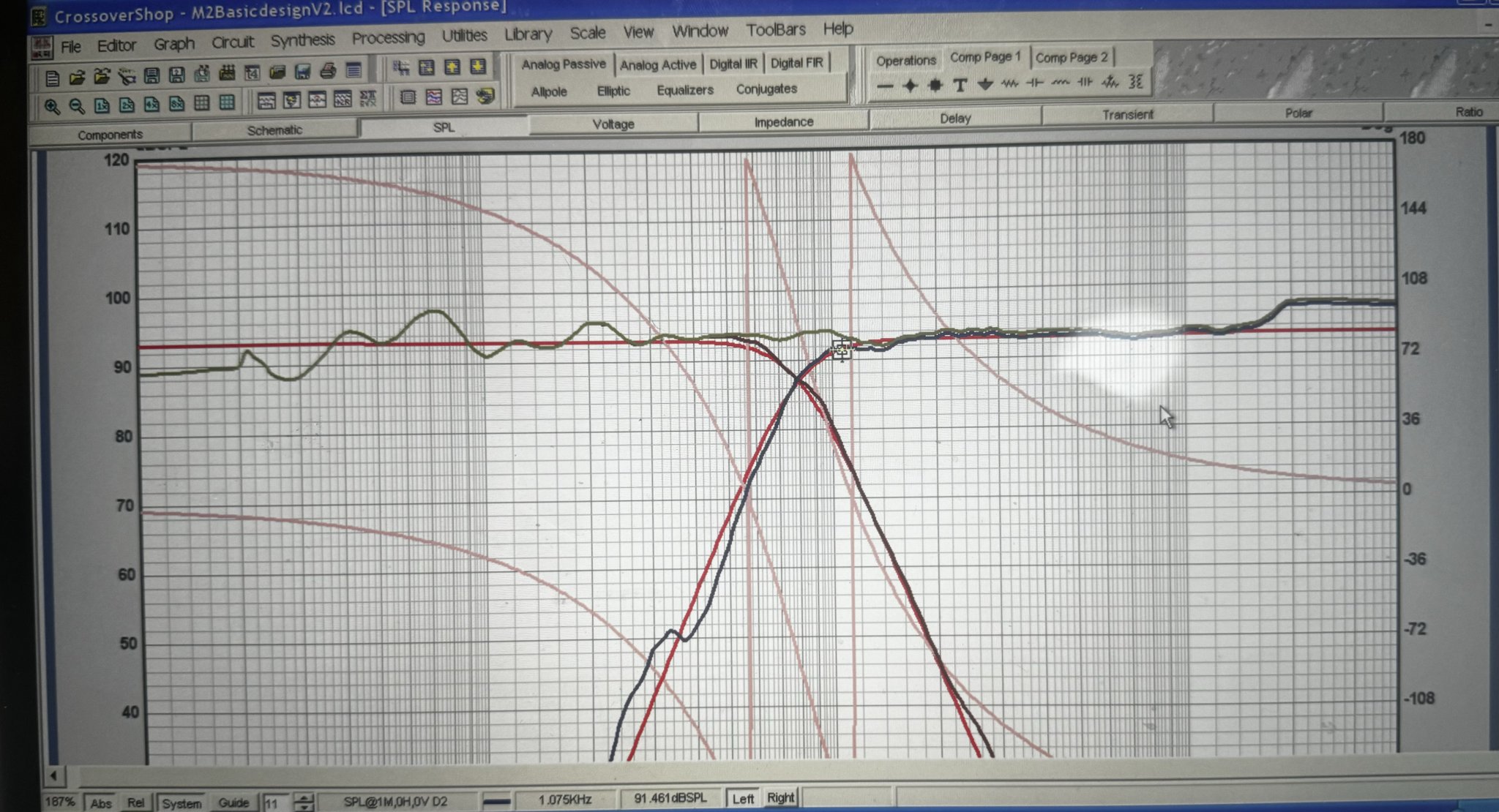Click the red-blue curve library icon
1499x812 pixels.
pyautogui.click(x=433, y=96)
